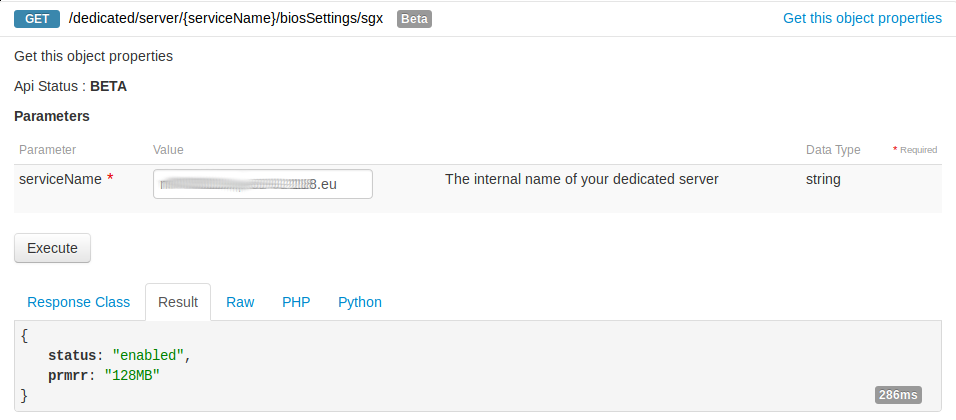Click the gray Beta status badge

point(414,19)
